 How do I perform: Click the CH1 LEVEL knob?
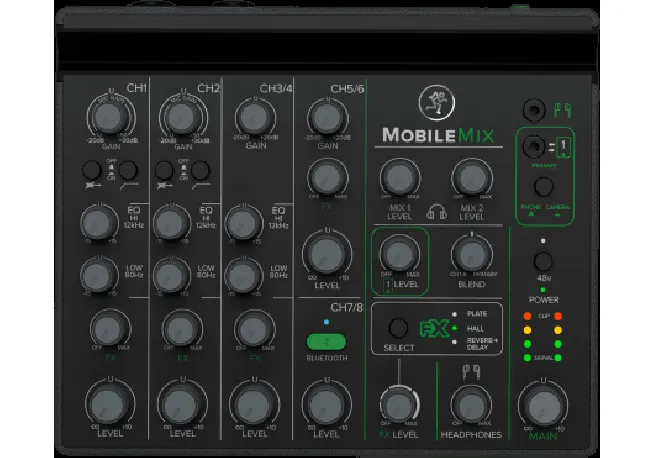(x=109, y=405)
